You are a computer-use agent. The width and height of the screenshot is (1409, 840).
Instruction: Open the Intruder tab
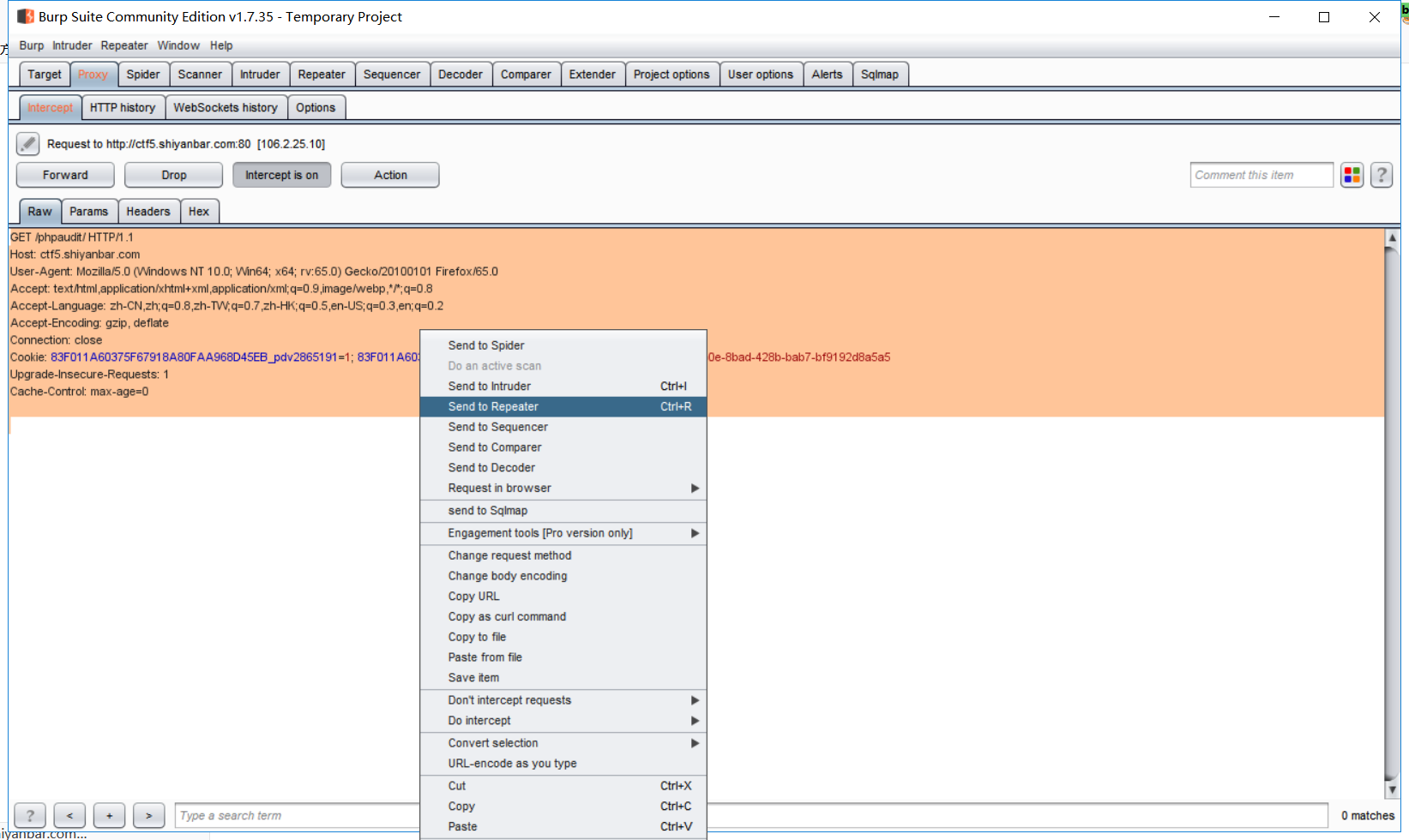click(x=260, y=75)
